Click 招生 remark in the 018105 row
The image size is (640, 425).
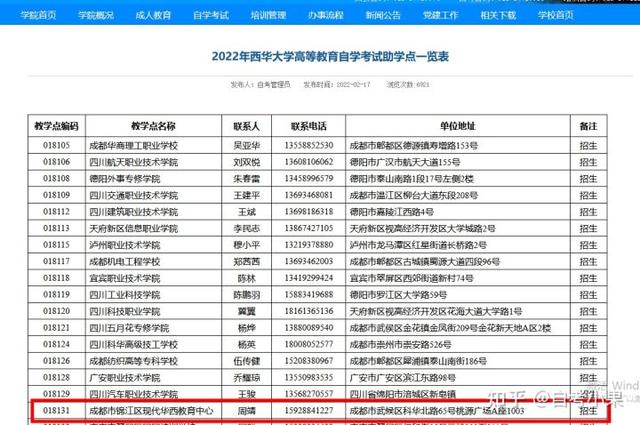pyautogui.click(x=588, y=146)
